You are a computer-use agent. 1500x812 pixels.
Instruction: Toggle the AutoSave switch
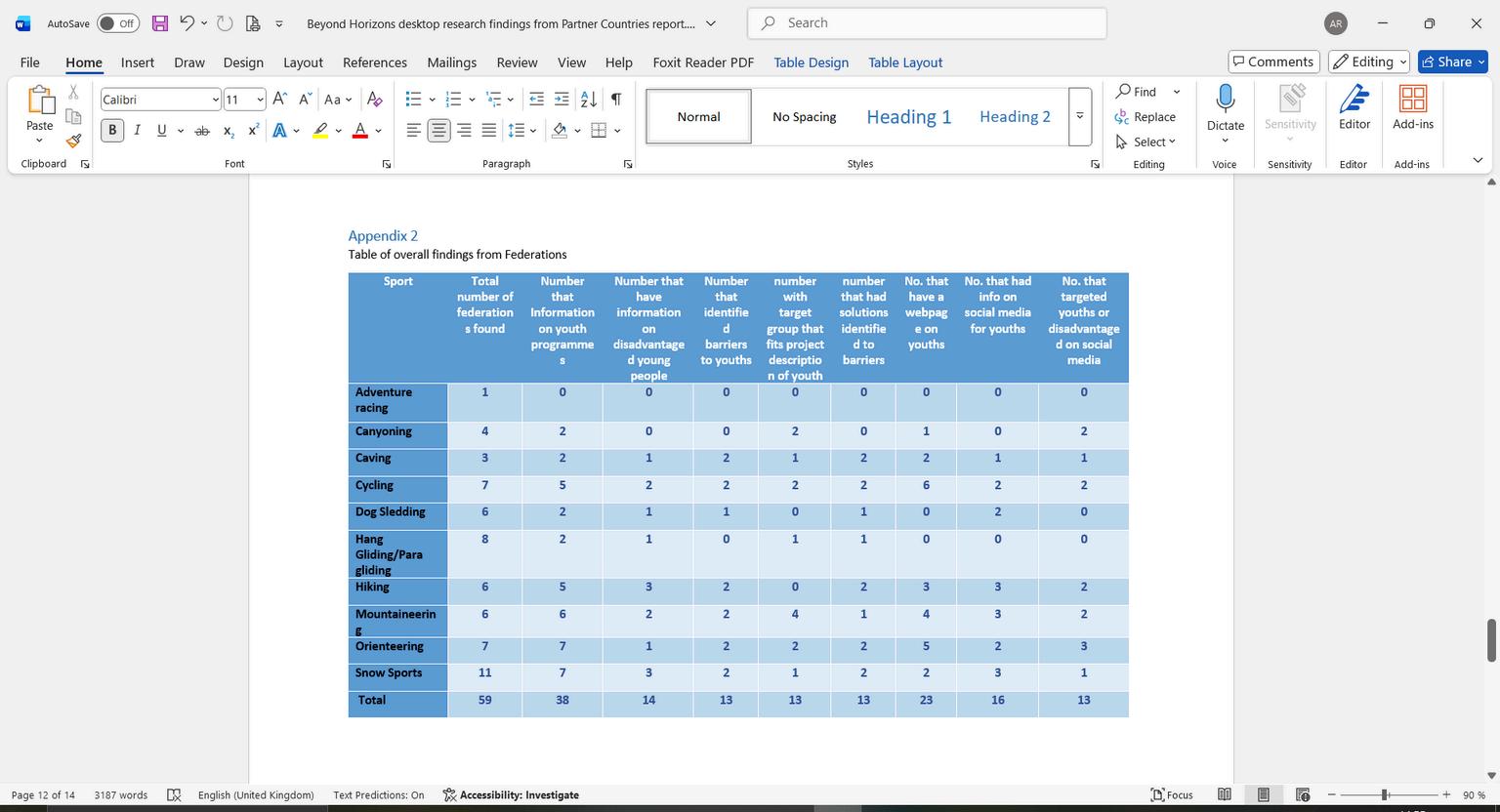pos(118,23)
